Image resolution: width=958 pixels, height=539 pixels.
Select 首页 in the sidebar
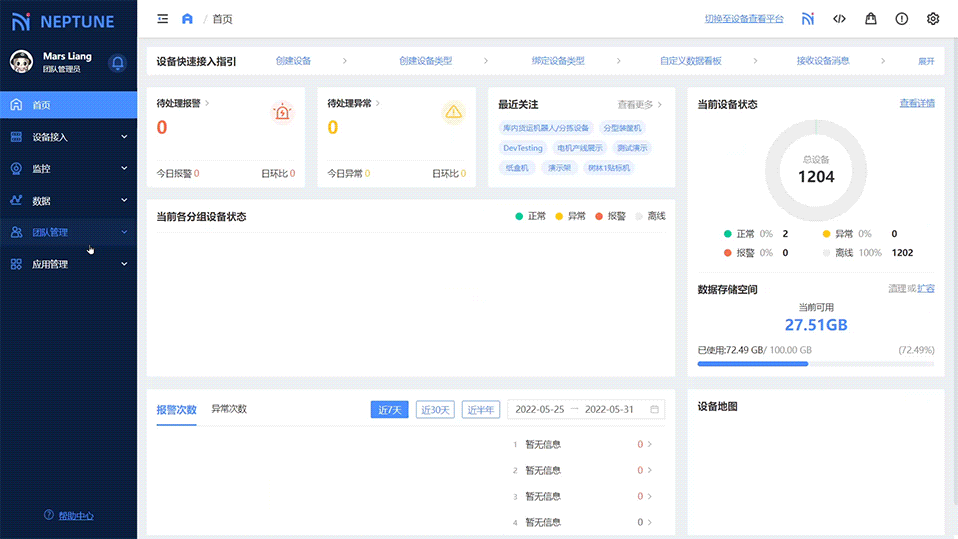click(x=68, y=105)
